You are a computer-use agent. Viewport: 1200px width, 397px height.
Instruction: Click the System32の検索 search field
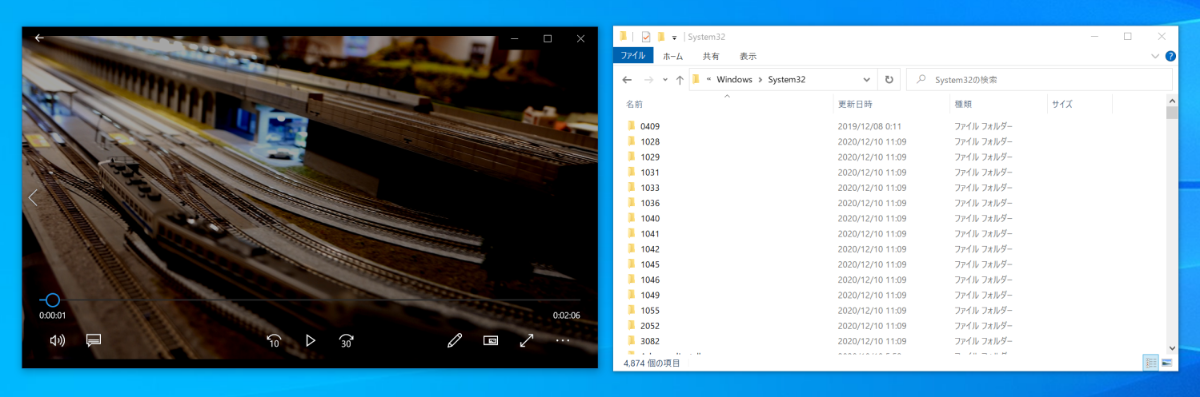(x=1040, y=79)
